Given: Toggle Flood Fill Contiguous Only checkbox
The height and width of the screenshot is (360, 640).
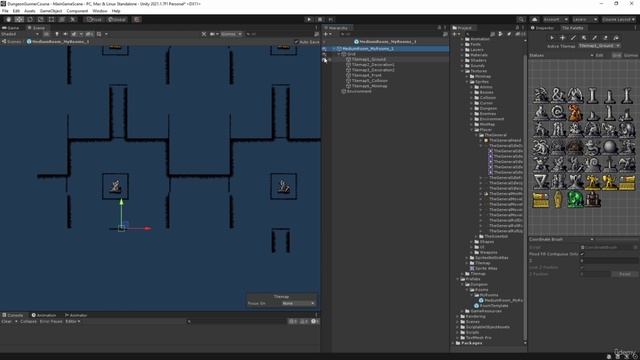Looking at the screenshot, I should (x=582, y=254).
